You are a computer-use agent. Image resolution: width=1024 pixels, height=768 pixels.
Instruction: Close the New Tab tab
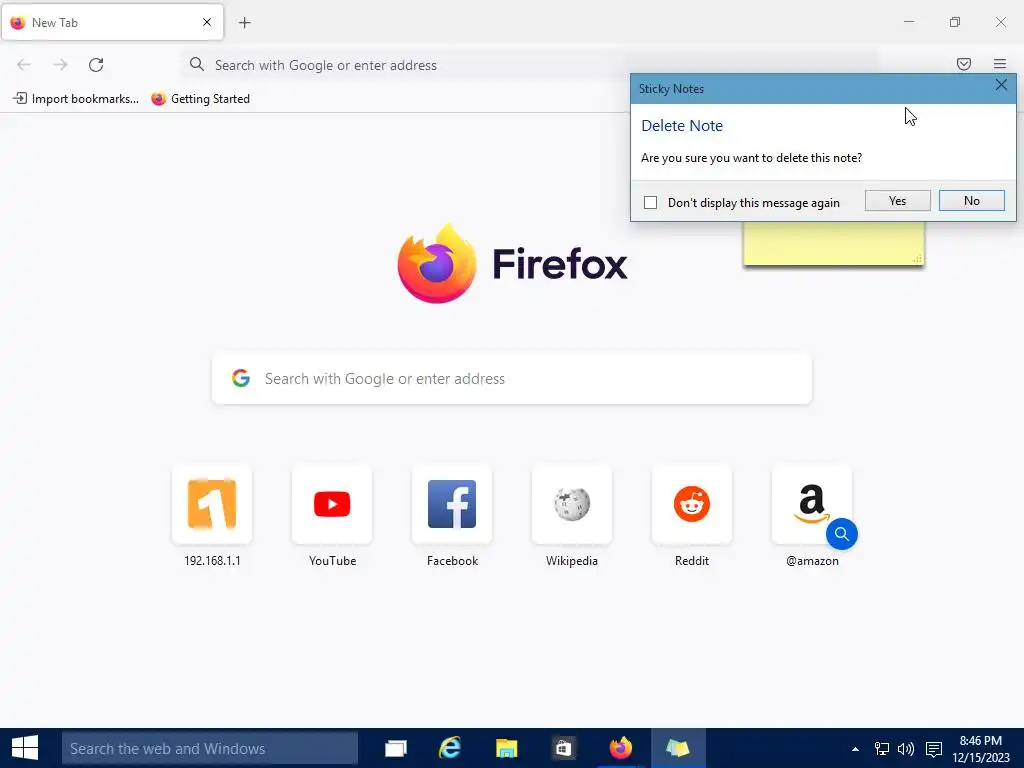tap(207, 22)
